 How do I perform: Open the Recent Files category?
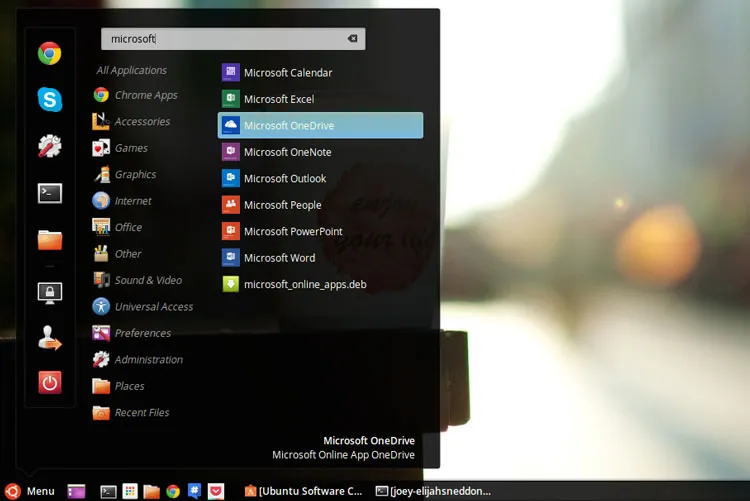(x=141, y=412)
